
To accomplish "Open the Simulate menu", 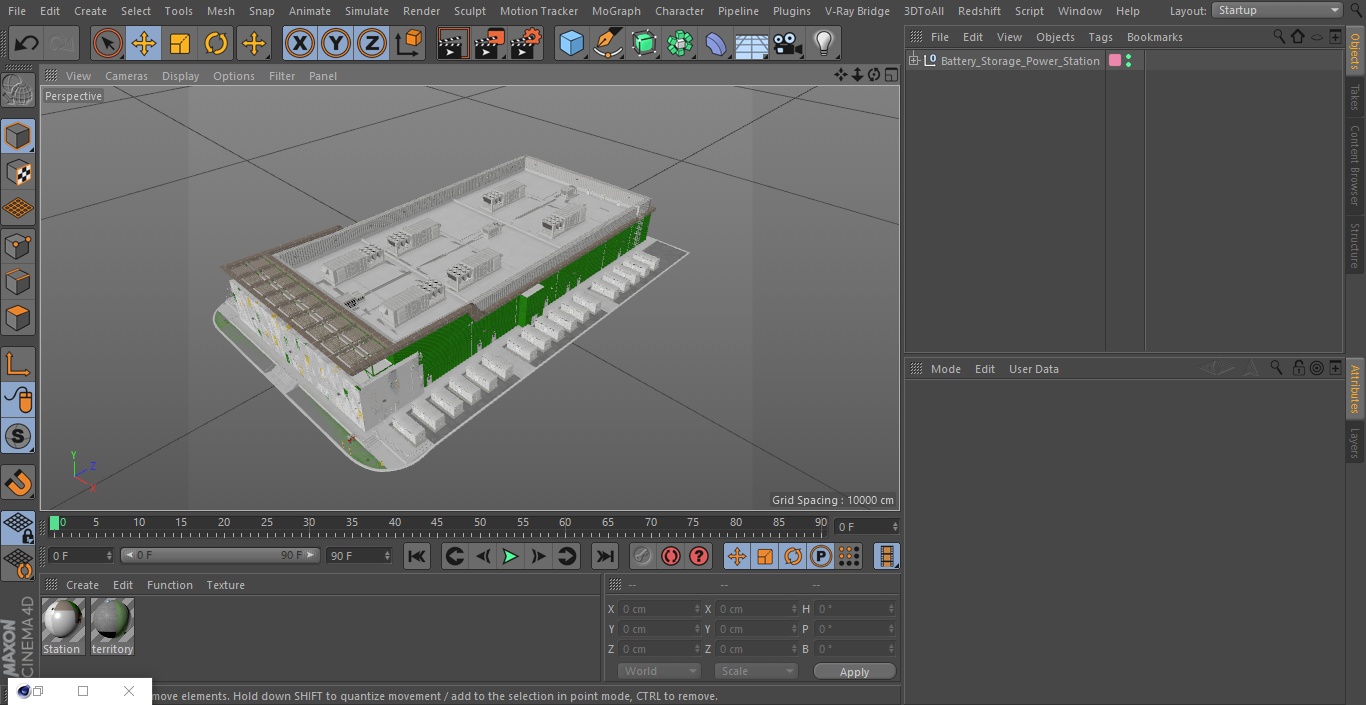I will pos(366,11).
